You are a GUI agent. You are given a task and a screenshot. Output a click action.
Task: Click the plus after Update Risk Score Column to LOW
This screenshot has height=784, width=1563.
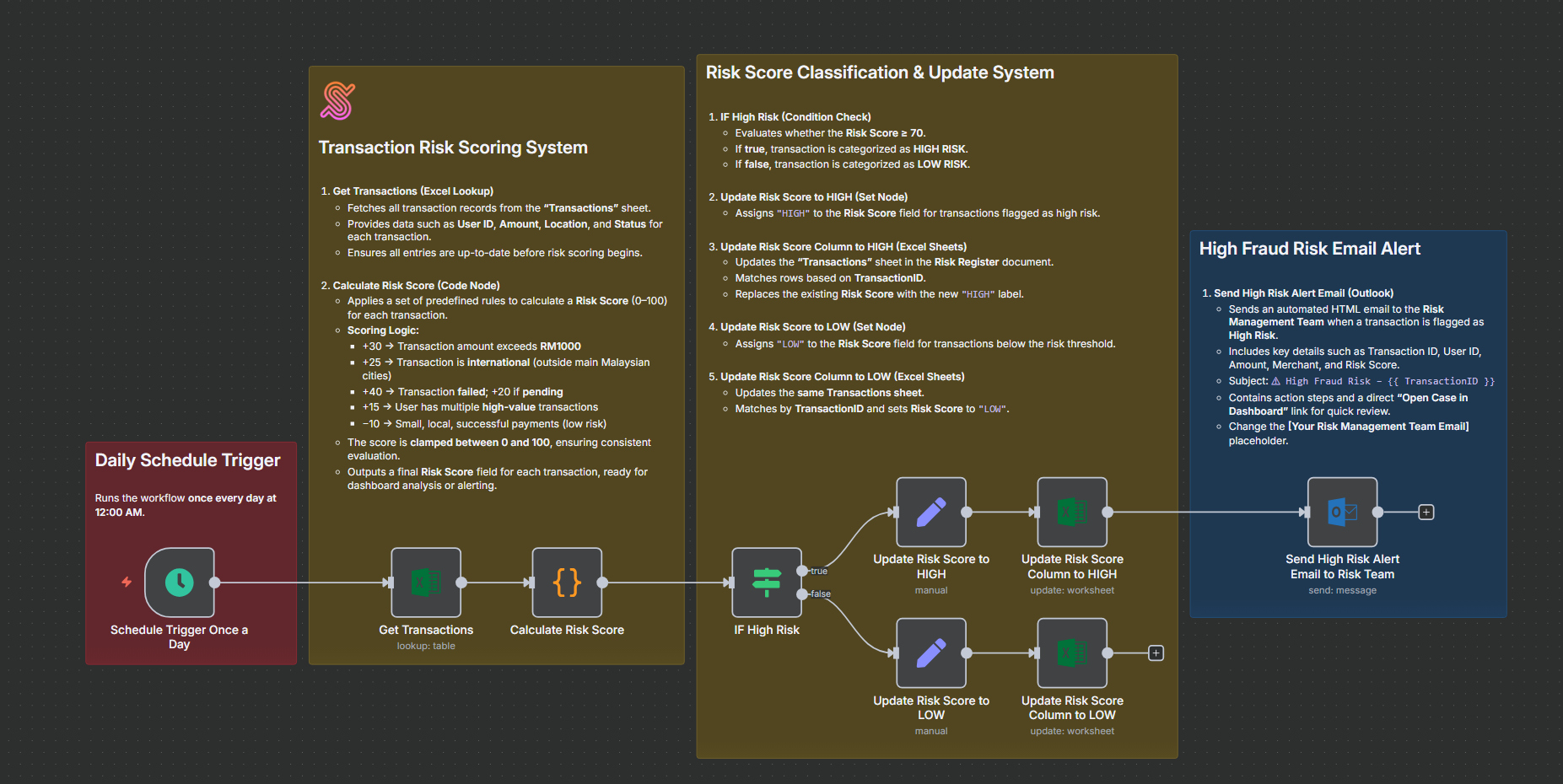point(1155,652)
